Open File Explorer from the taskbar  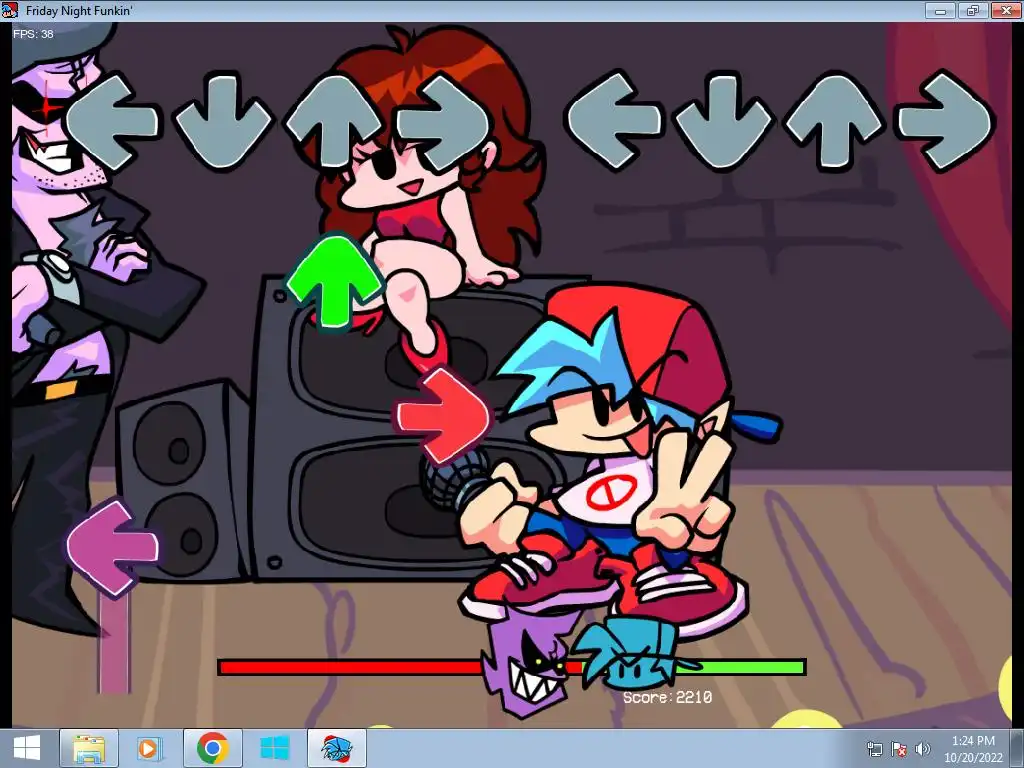pyautogui.click(x=89, y=748)
